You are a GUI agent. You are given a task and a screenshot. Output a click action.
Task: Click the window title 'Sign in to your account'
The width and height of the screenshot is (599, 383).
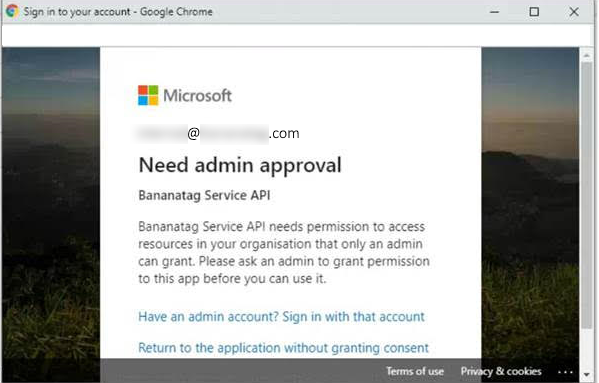[x=77, y=12]
